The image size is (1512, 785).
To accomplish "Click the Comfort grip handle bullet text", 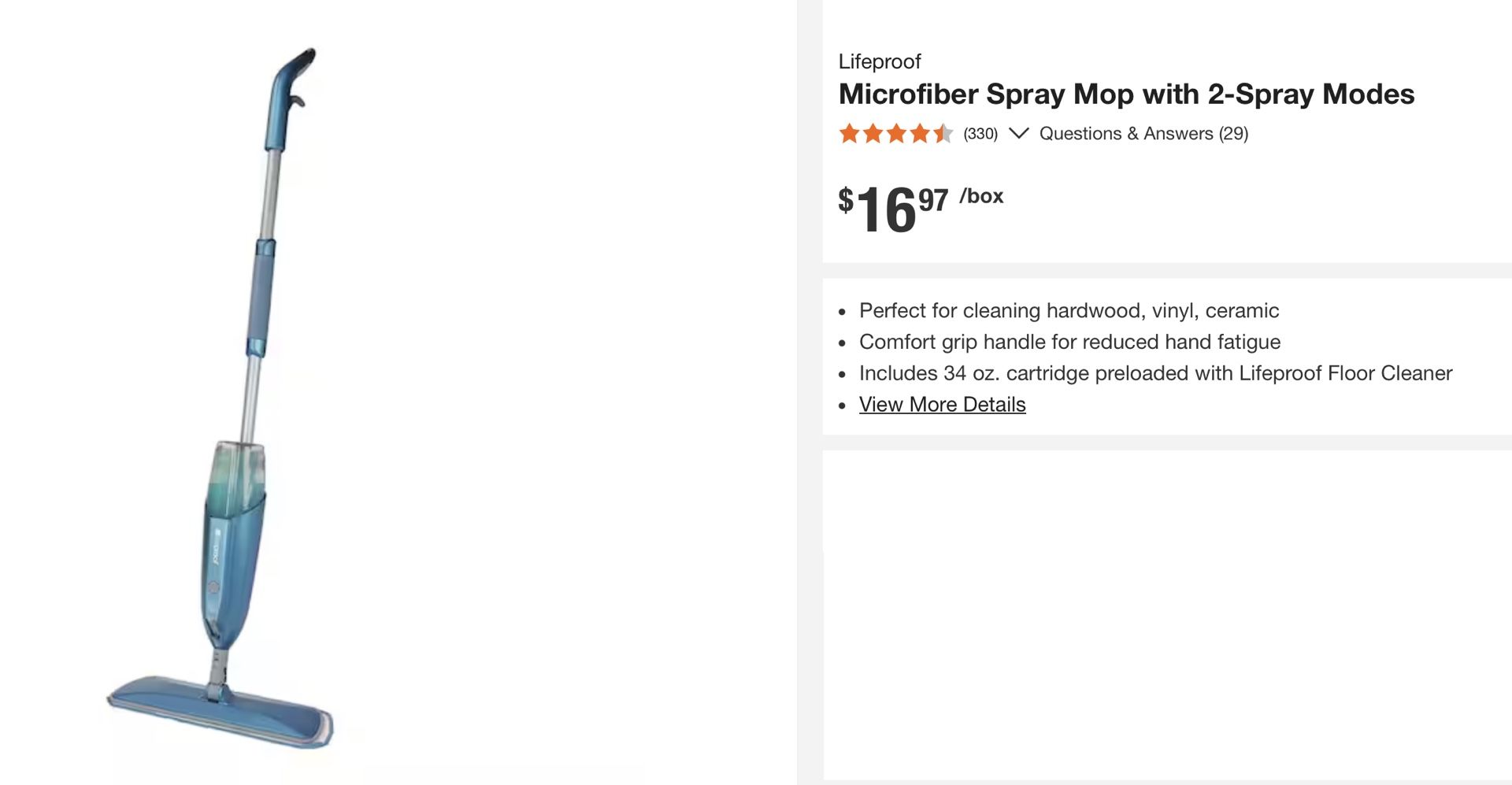I will coord(1069,342).
